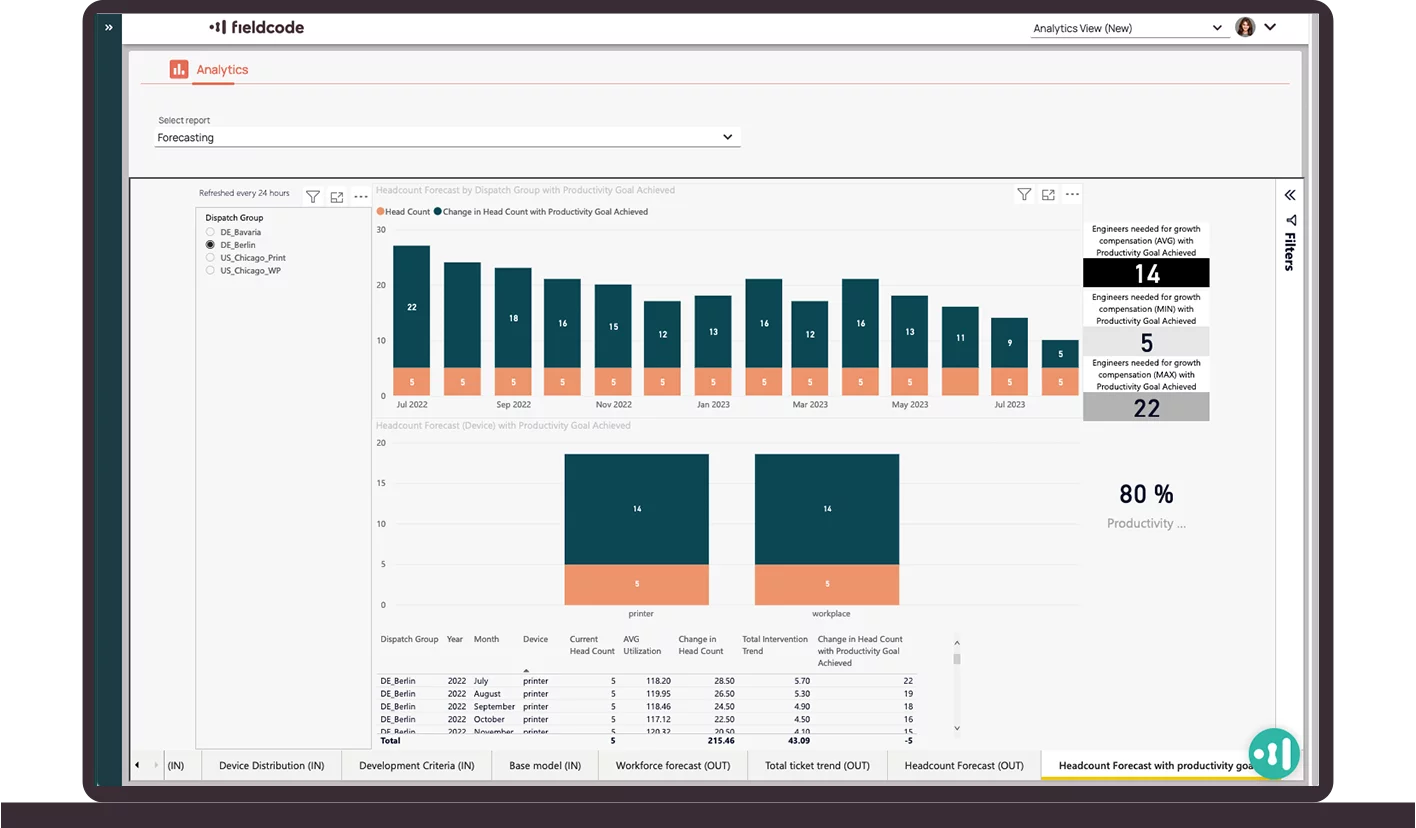The height and width of the screenshot is (828, 1416).
Task: Sort table by AVG Utilization column
Action: point(642,645)
